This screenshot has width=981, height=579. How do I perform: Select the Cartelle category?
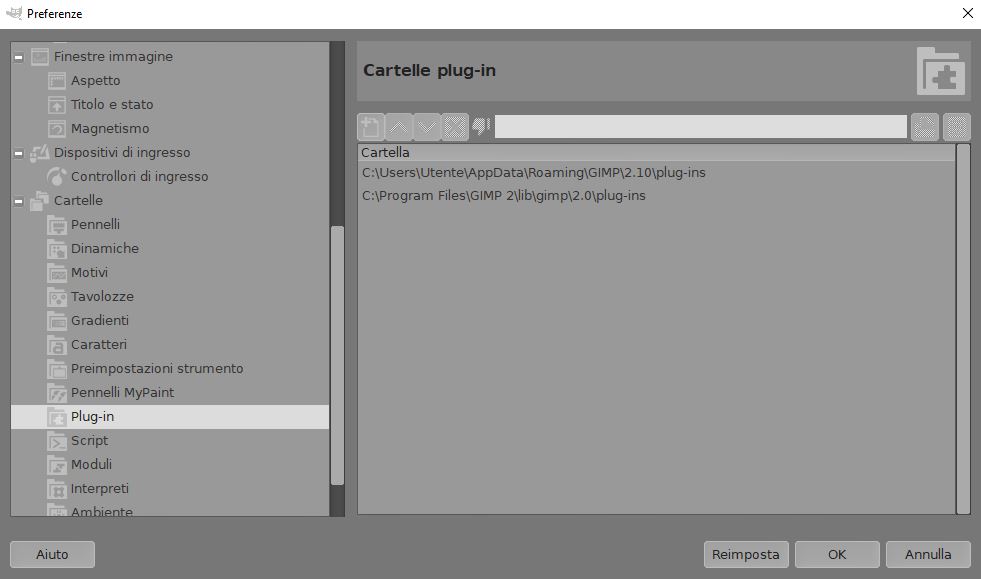(x=78, y=200)
